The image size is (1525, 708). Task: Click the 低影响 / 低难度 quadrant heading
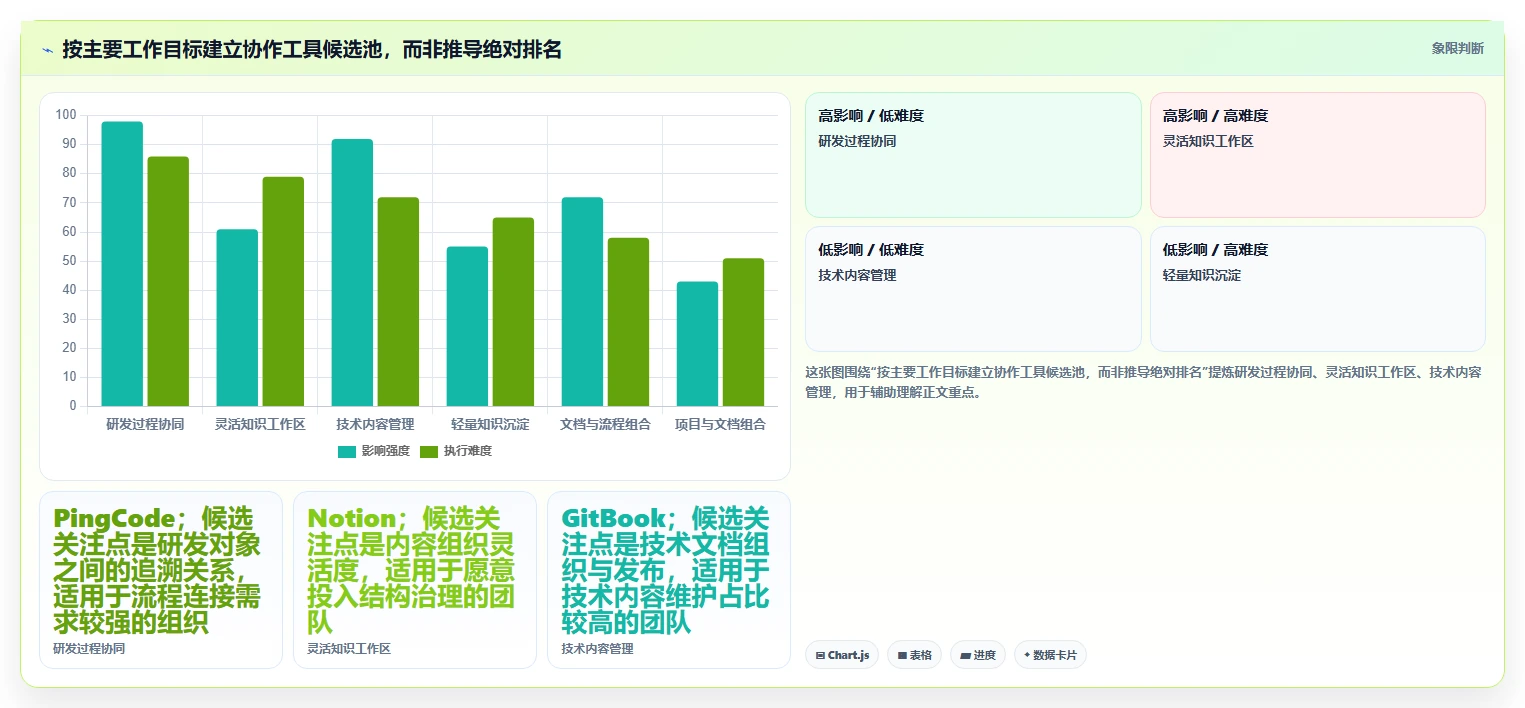871,250
